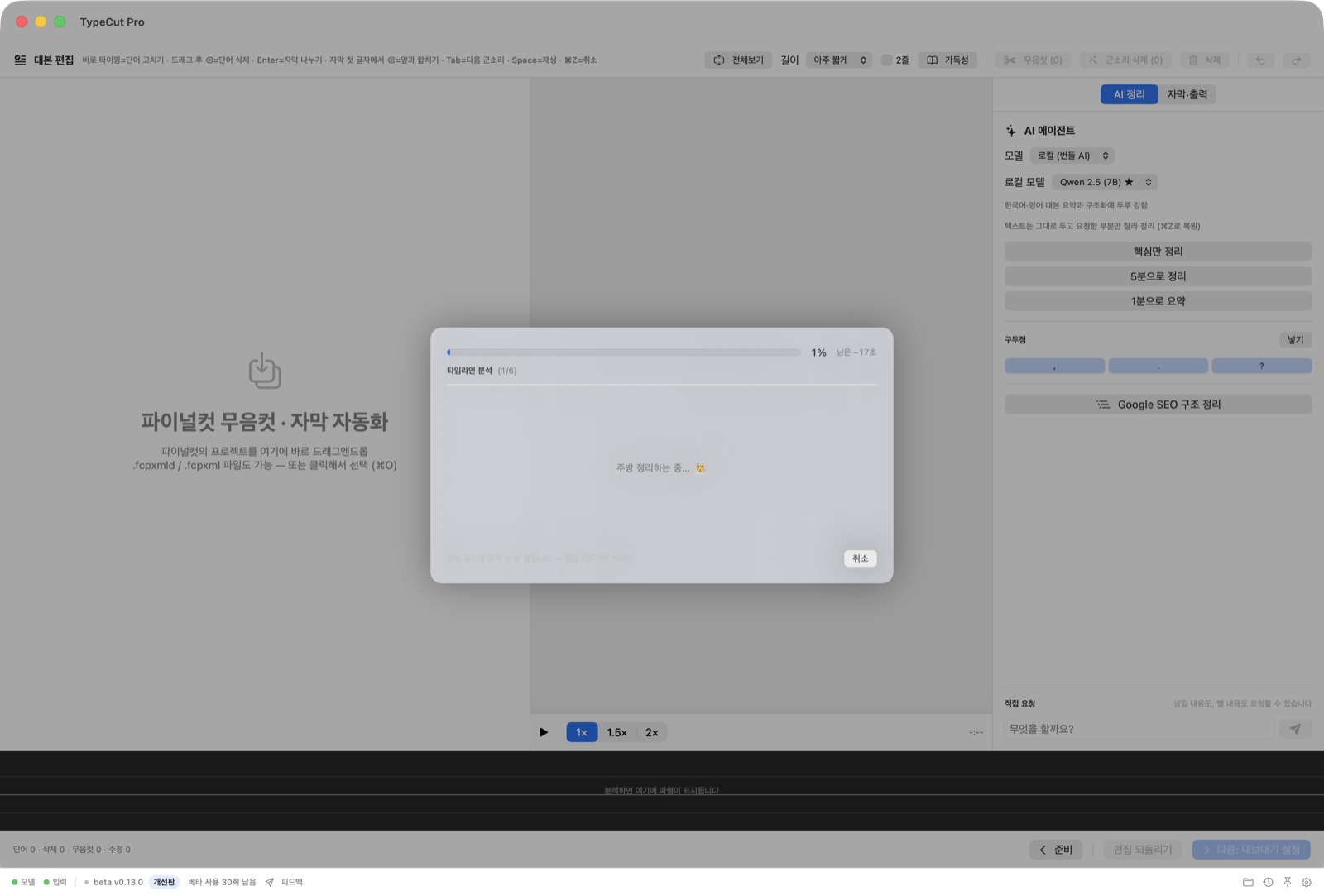This screenshot has width=1324, height=896.
Task: Click the 다음: 내보내기 설정 button
Action: 1251,850
